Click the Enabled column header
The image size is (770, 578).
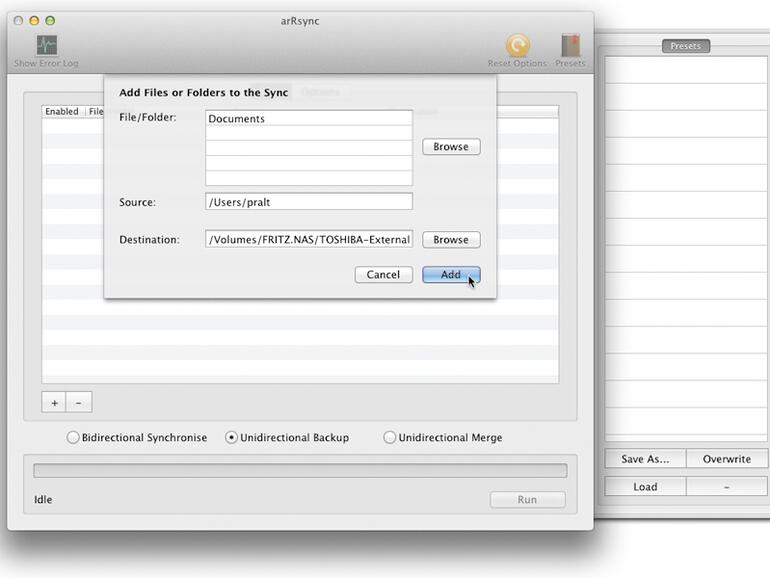click(x=62, y=111)
